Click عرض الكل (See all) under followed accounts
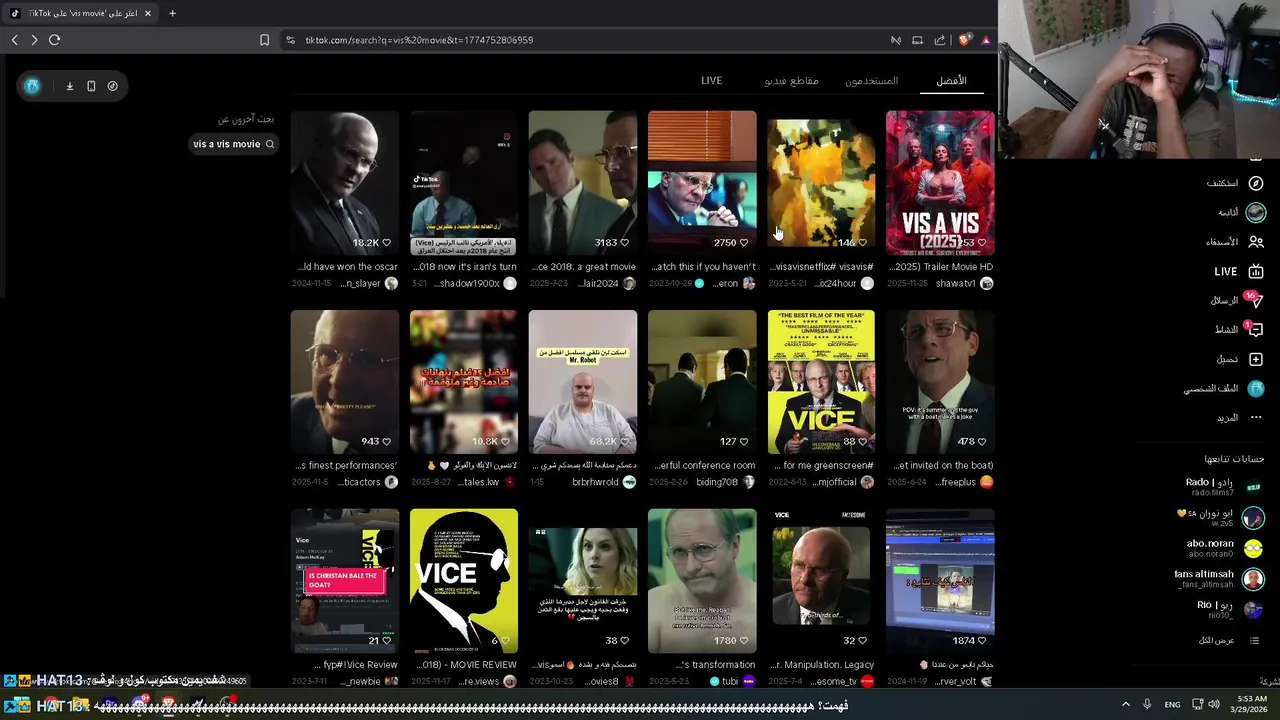Image resolution: width=1280 pixels, height=720 pixels. coord(1228,640)
